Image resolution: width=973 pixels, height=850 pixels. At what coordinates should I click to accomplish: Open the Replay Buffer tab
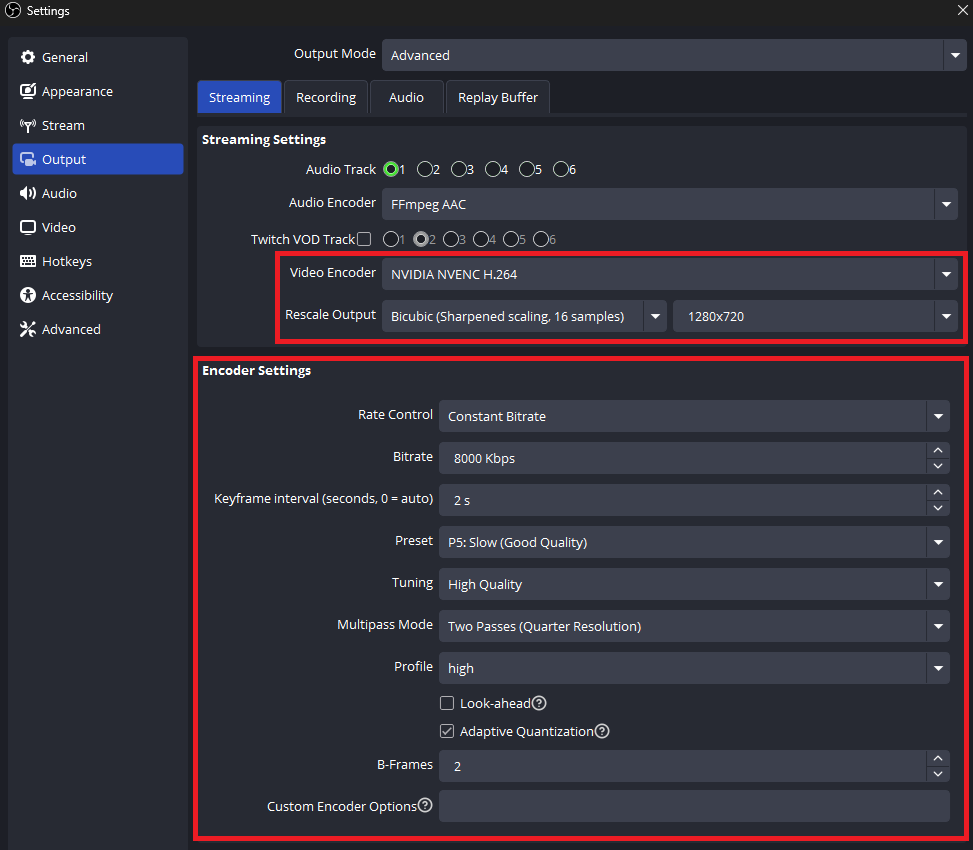click(x=497, y=97)
